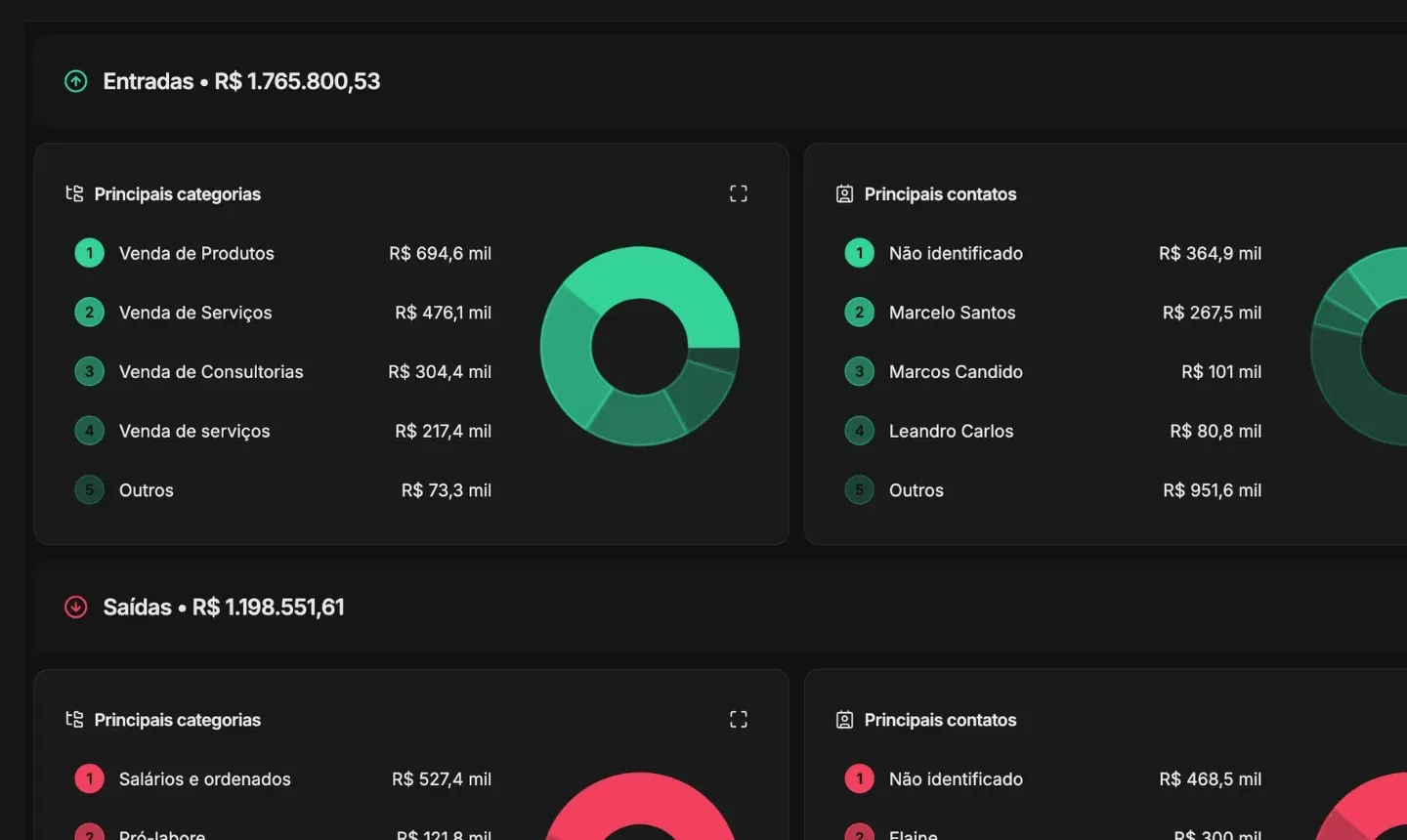Click the brightest green segment of the Entradas categories donut
1407x840 pixels.
[x=664, y=274]
